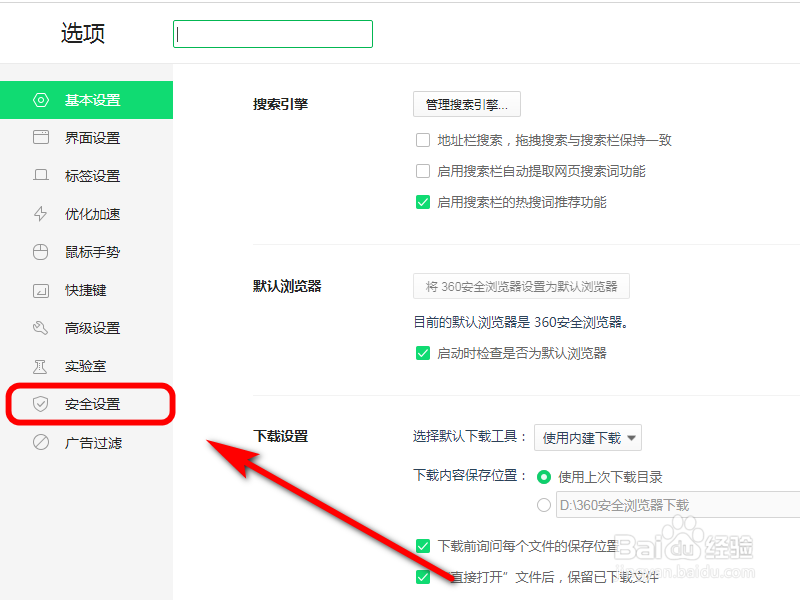Select 广告过滤 in the sidebar
This screenshot has height=600, width=800.
[x=86, y=442]
